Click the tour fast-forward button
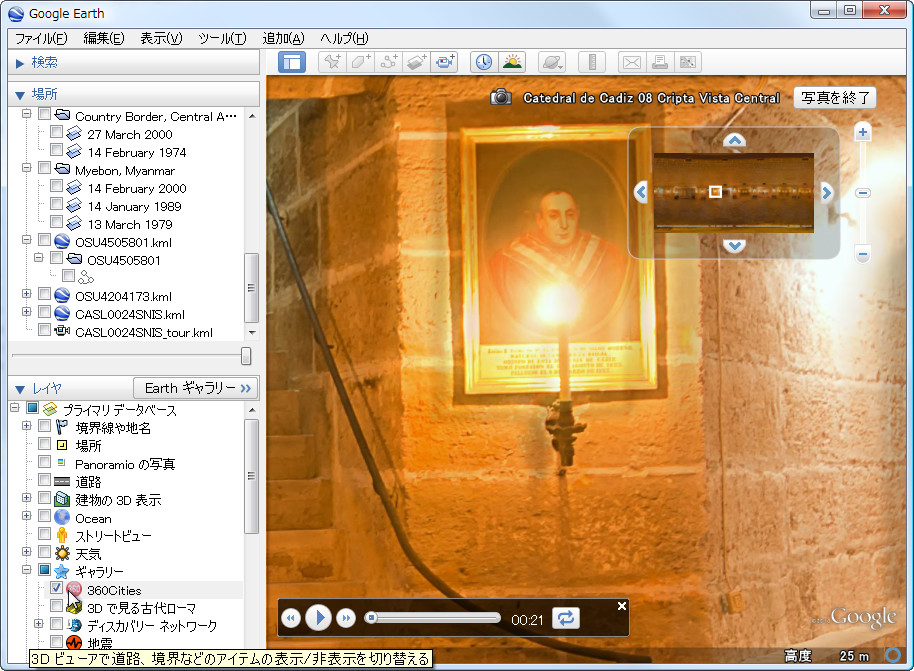Screen dimensions: 914x671 coord(346,619)
